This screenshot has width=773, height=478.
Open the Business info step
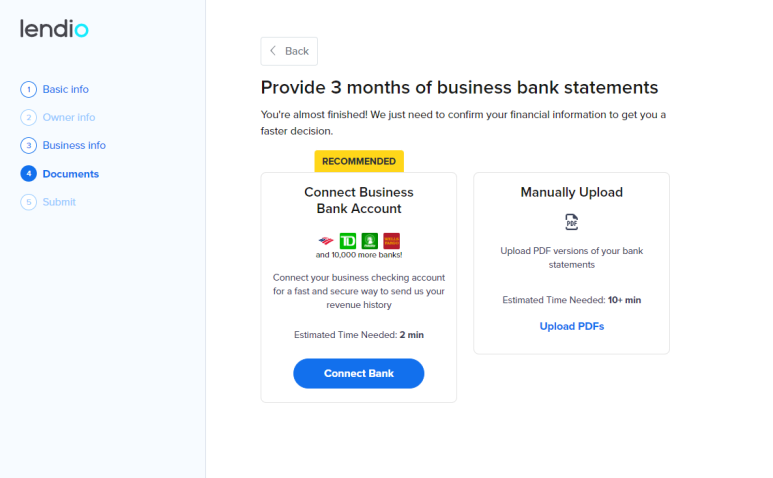(74, 145)
